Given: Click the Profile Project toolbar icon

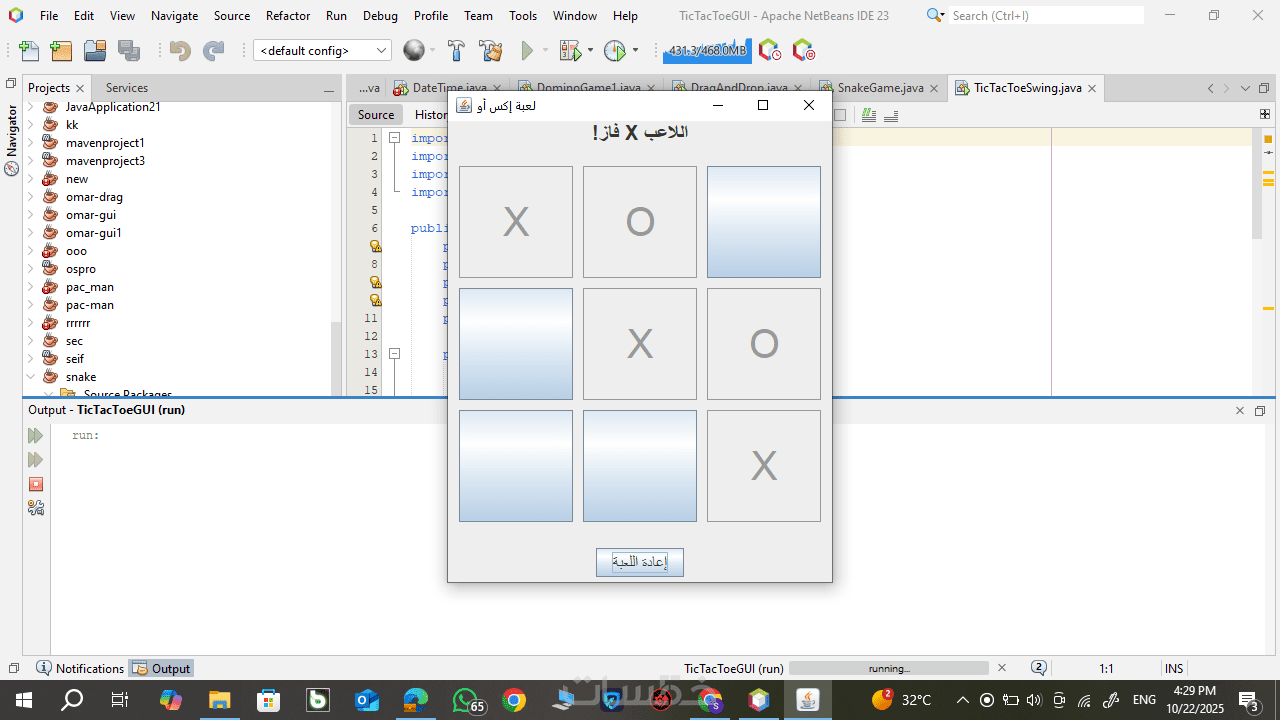Looking at the screenshot, I should pyautogui.click(x=615, y=51).
